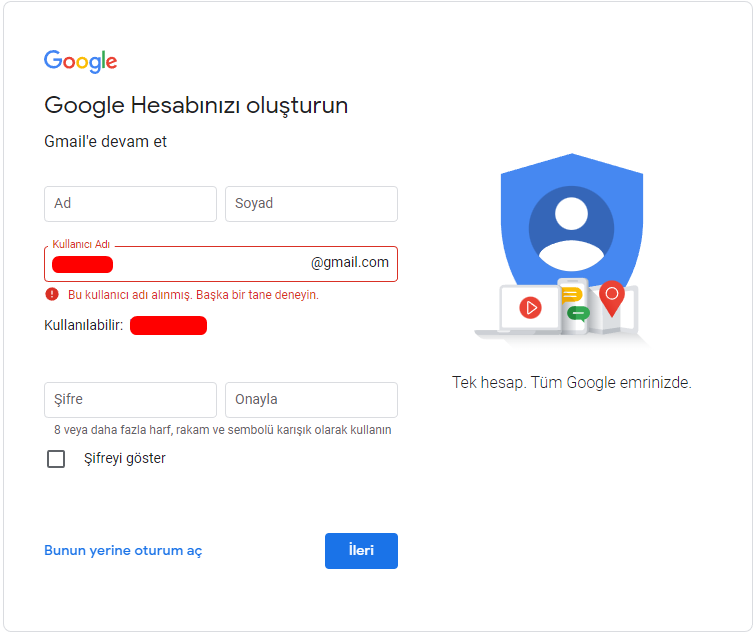
Task: Focus the Soyad last name field
Action: pos(311,204)
